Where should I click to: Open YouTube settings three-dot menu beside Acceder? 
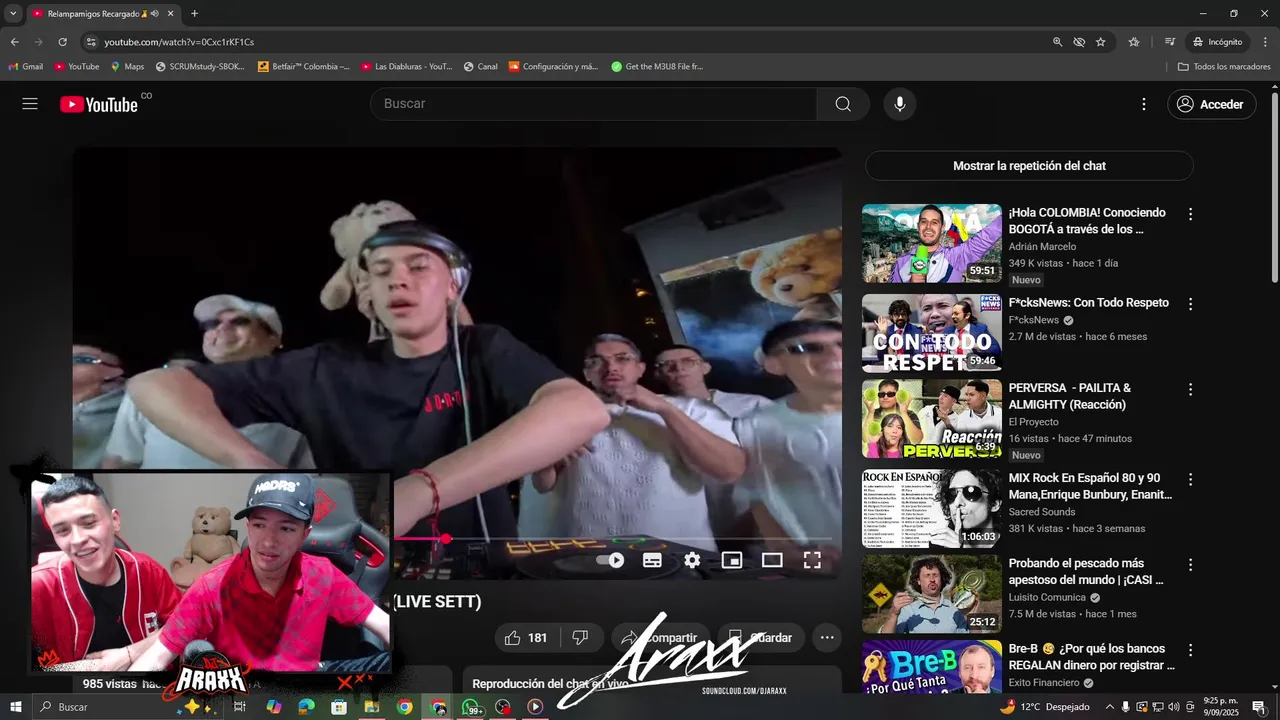click(1144, 104)
